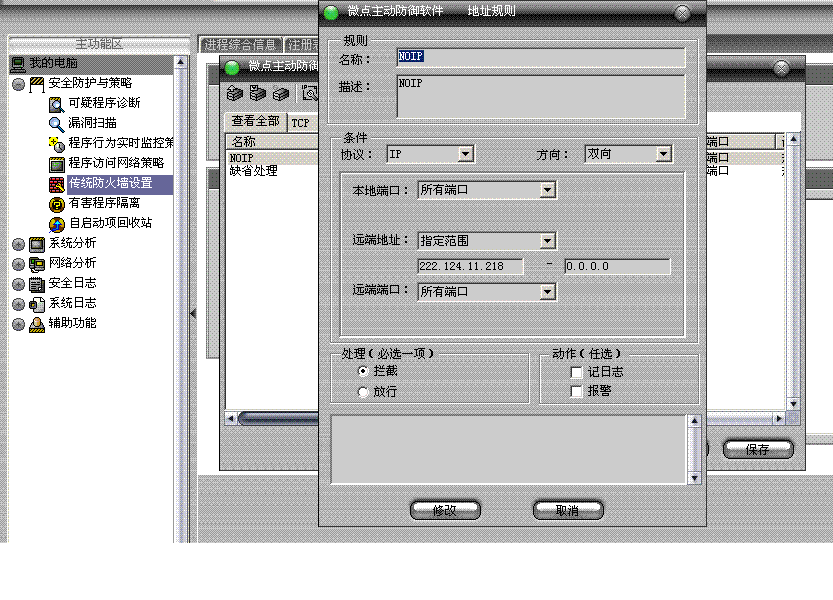Close the firewall rules window behind the dialog
Image resolution: width=833 pixels, height=600 pixels.
pos(781,68)
